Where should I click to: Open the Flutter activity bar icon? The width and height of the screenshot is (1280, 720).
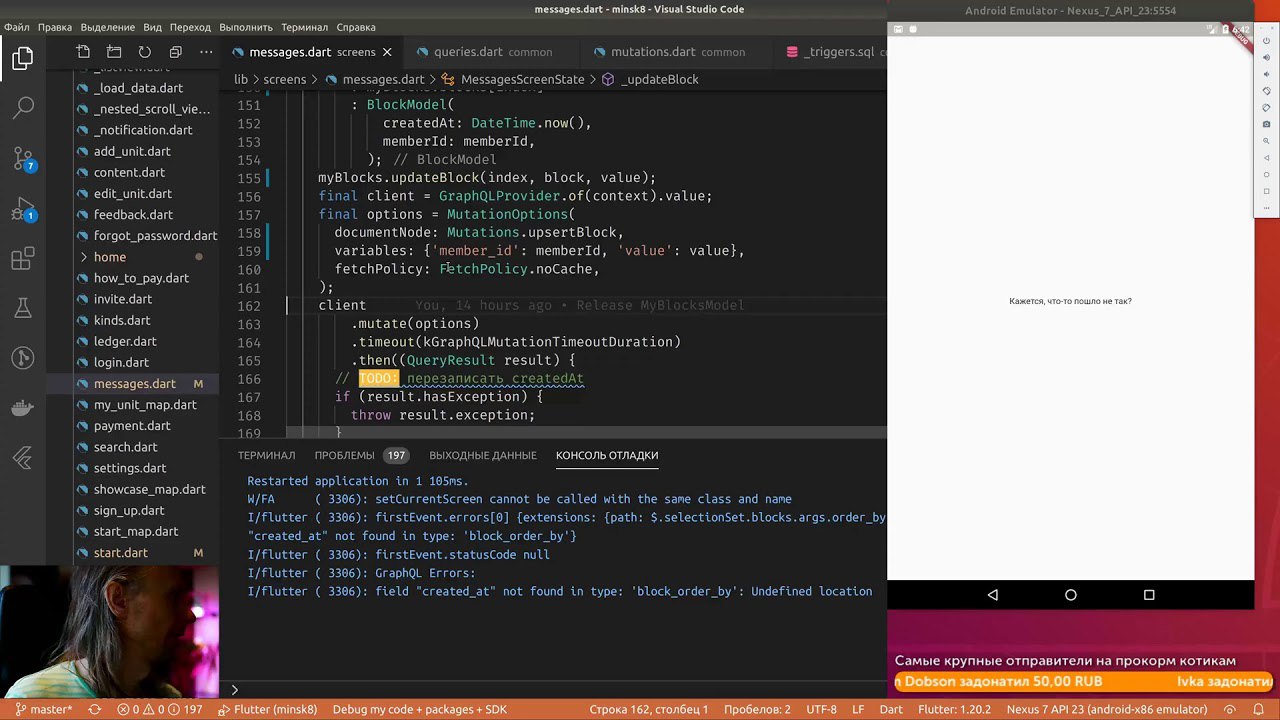pyautogui.click(x=23, y=458)
